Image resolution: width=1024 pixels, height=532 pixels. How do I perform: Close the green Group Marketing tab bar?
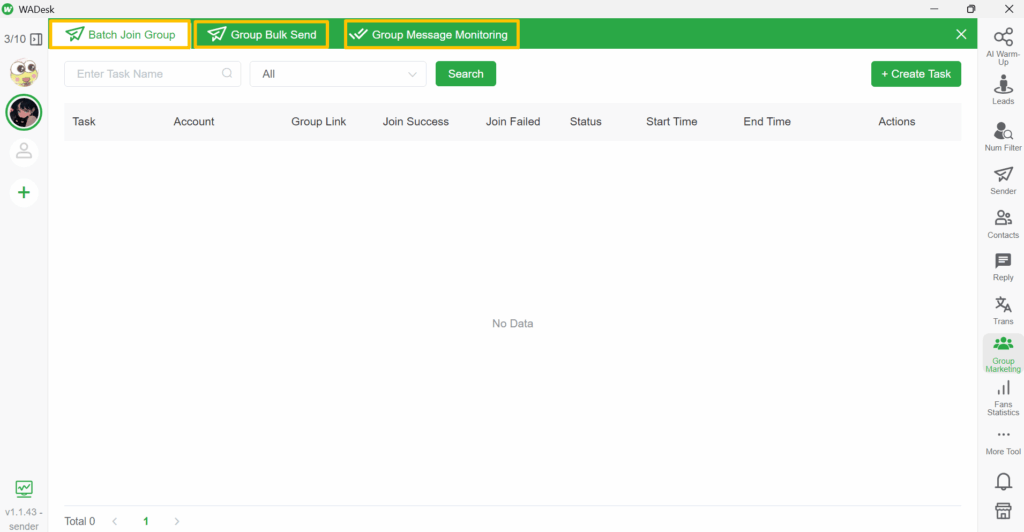[961, 34]
